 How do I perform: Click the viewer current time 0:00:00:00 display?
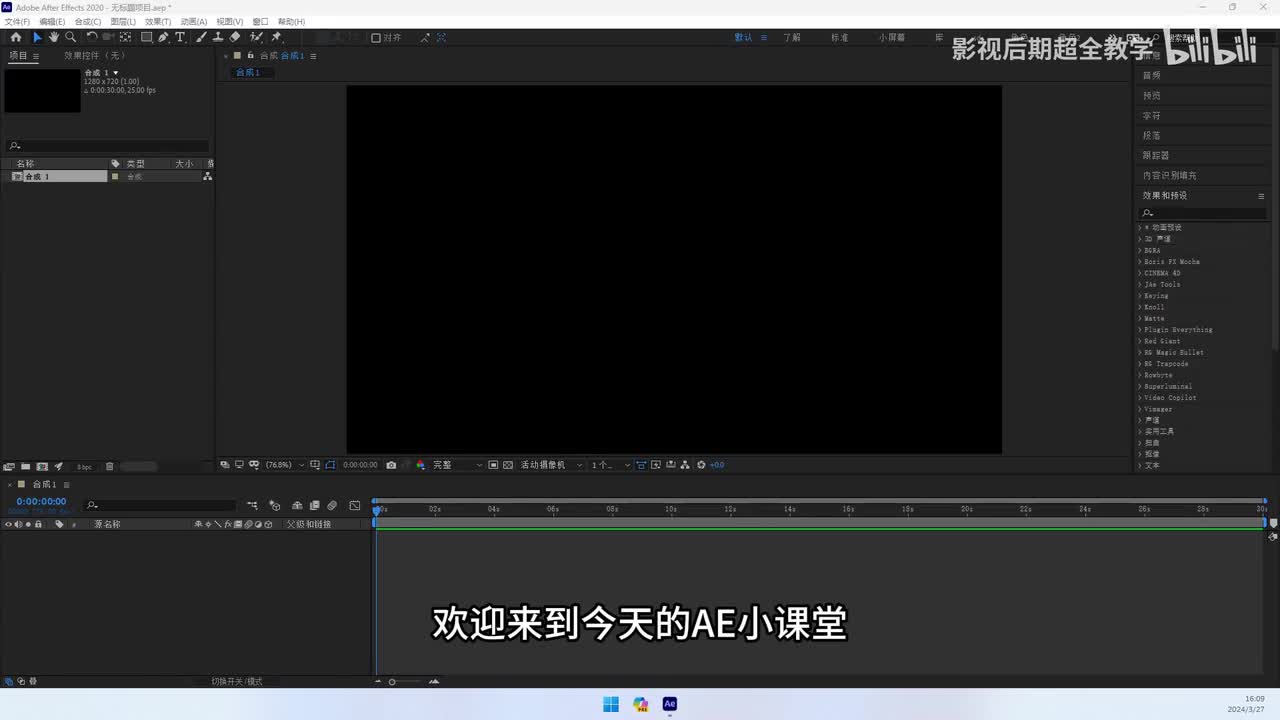(360, 465)
